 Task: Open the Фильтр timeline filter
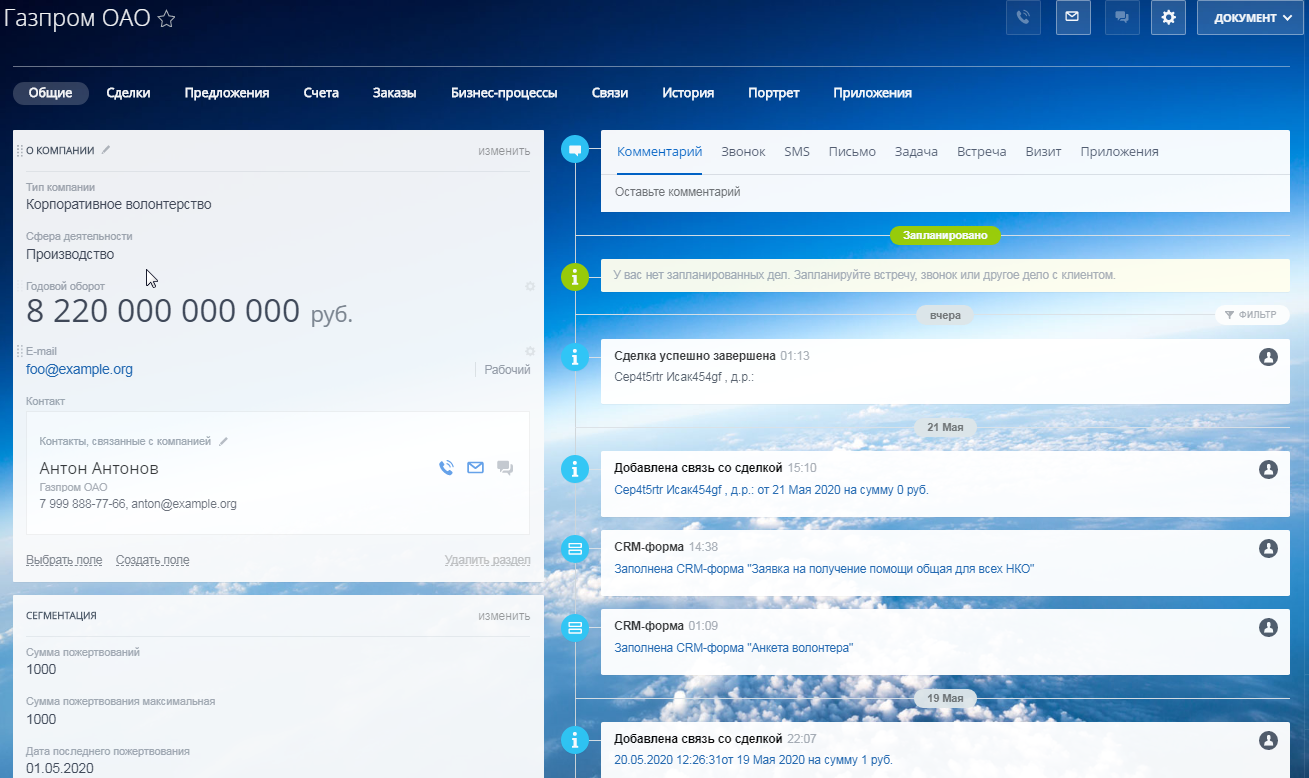(x=1251, y=315)
